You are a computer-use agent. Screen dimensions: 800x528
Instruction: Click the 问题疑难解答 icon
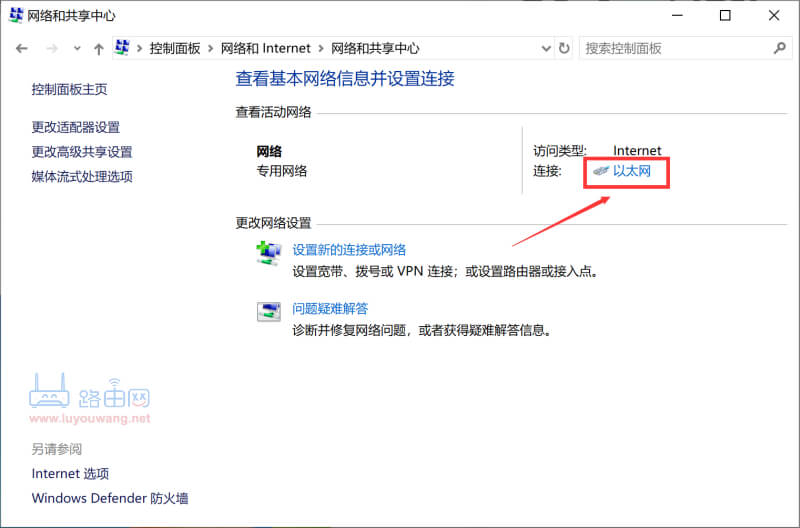coord(268,312)
